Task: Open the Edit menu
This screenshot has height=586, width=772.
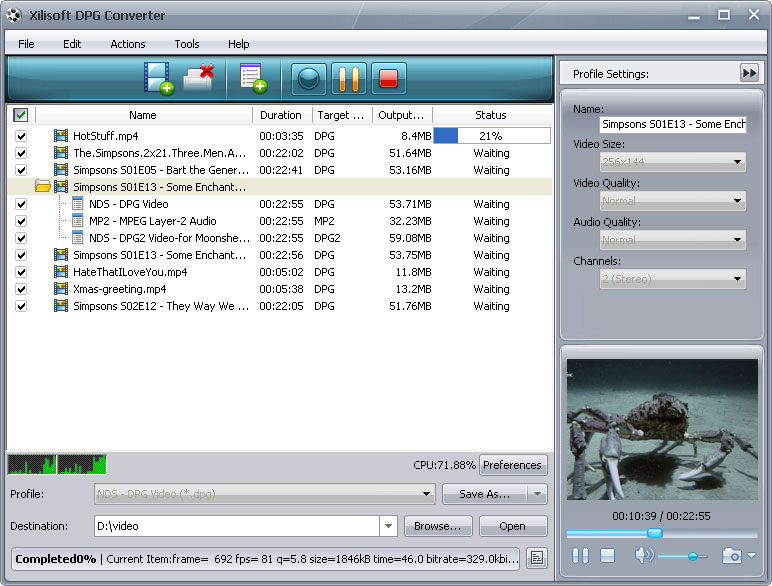Action: tap(72, 44)
